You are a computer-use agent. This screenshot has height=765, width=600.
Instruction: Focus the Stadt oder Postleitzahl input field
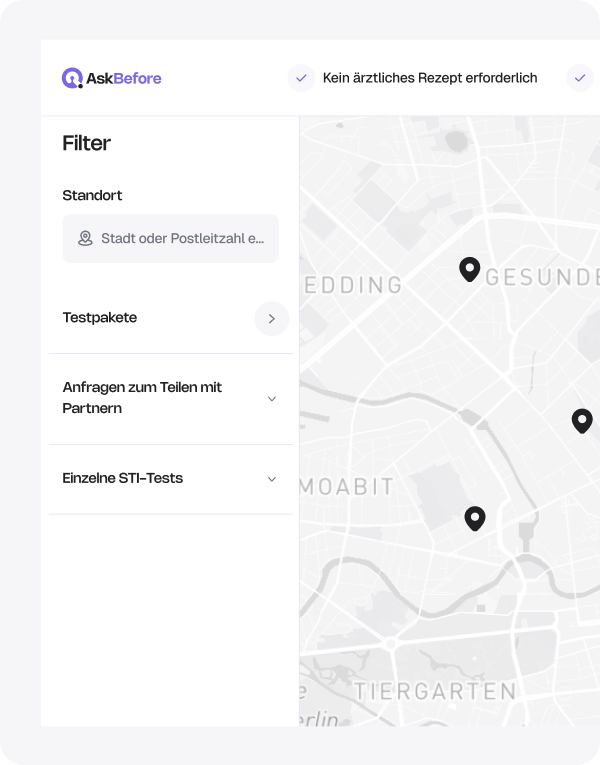(182, 239)
